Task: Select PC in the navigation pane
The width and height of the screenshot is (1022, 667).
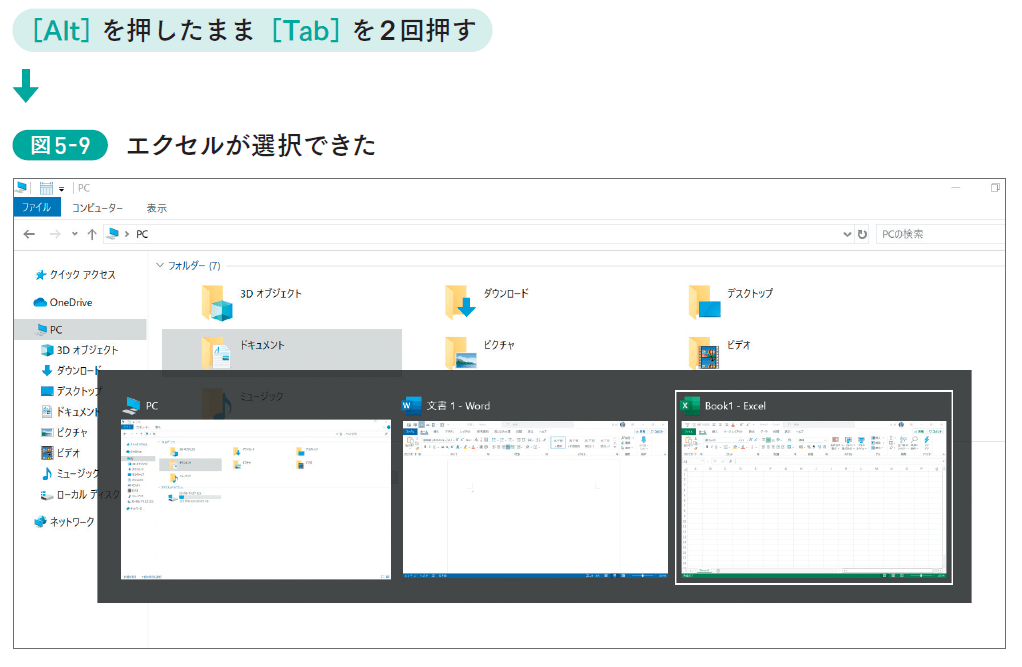Action: pos(80,329)
